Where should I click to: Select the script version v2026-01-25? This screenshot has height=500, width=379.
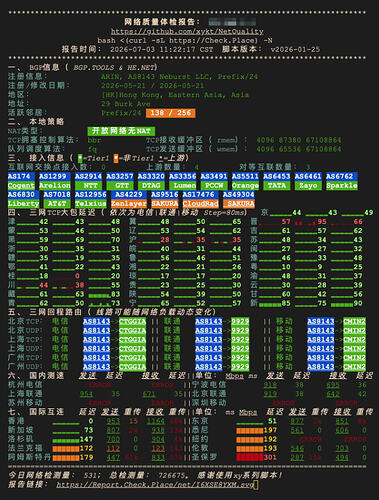coord(295,50)
